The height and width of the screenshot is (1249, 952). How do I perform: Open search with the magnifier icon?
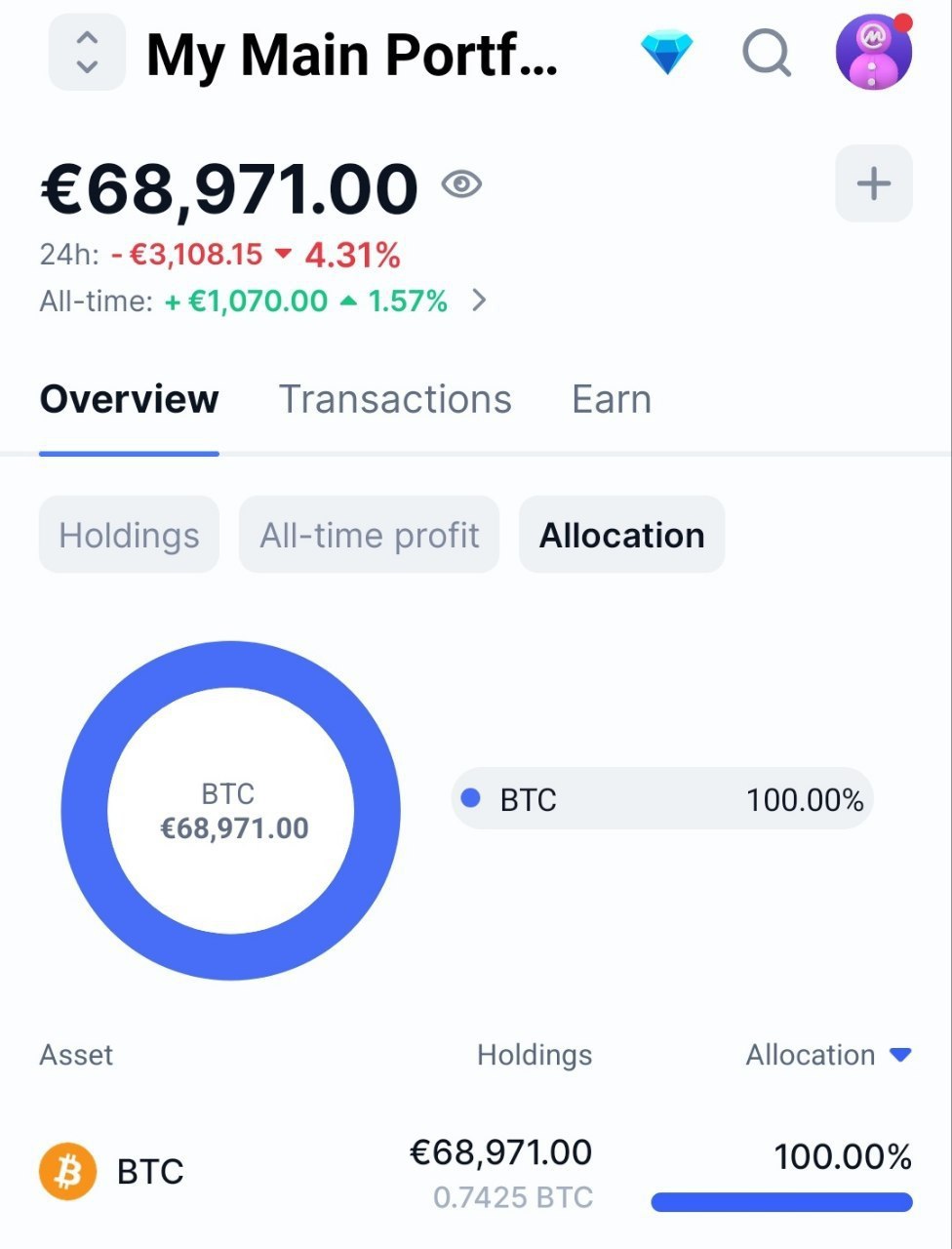click(x=767, y=53)
